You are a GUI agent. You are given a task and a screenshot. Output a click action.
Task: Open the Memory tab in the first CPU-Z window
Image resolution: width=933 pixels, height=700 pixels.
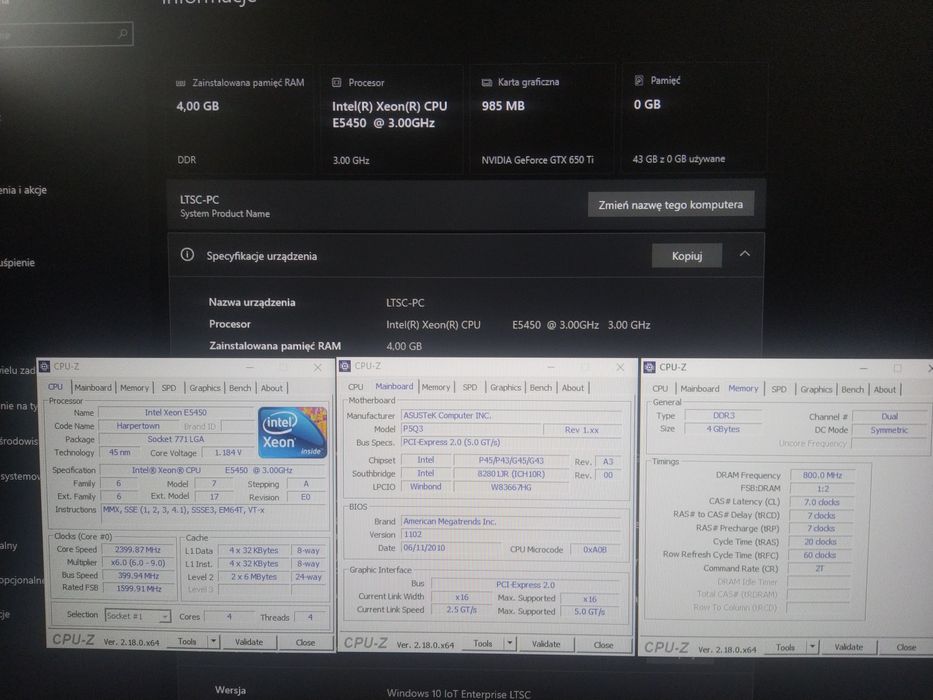click(x=134, y=388)
